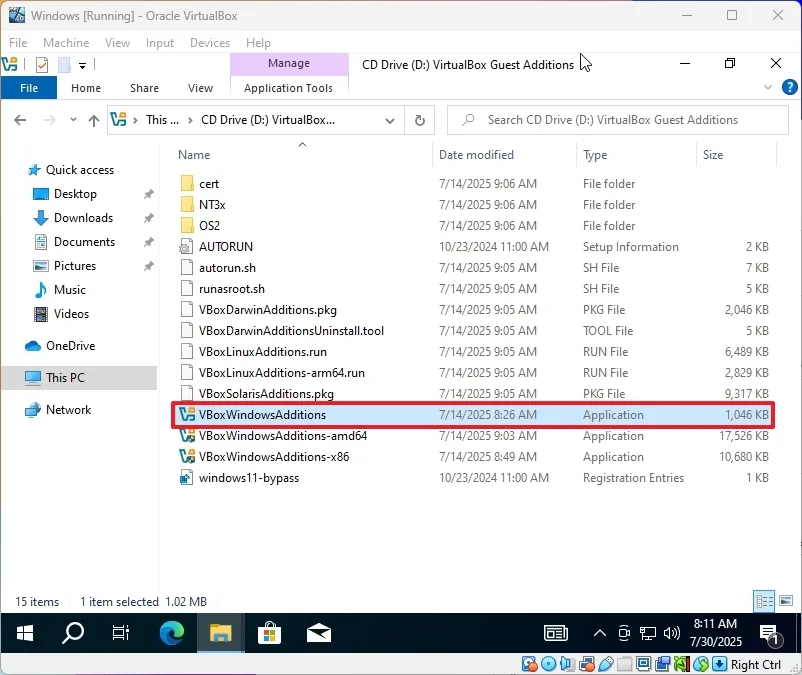The image size is (802, 675).
Task: Click the shared folders status icon in VirtualBox
Action: pyautogui.click(x=622, y=663)
